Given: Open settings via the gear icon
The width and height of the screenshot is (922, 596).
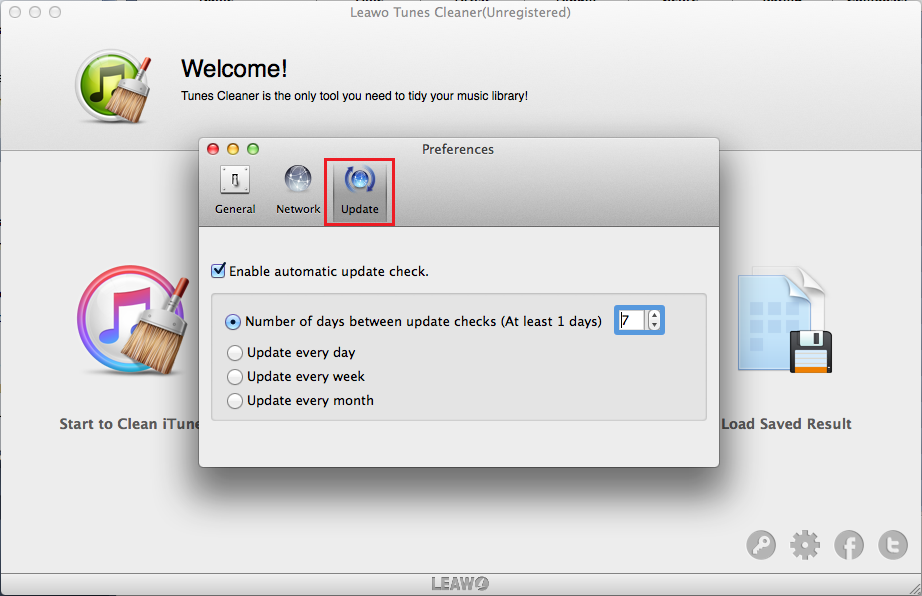Looking at the screenshot, I should coord(805,545).
